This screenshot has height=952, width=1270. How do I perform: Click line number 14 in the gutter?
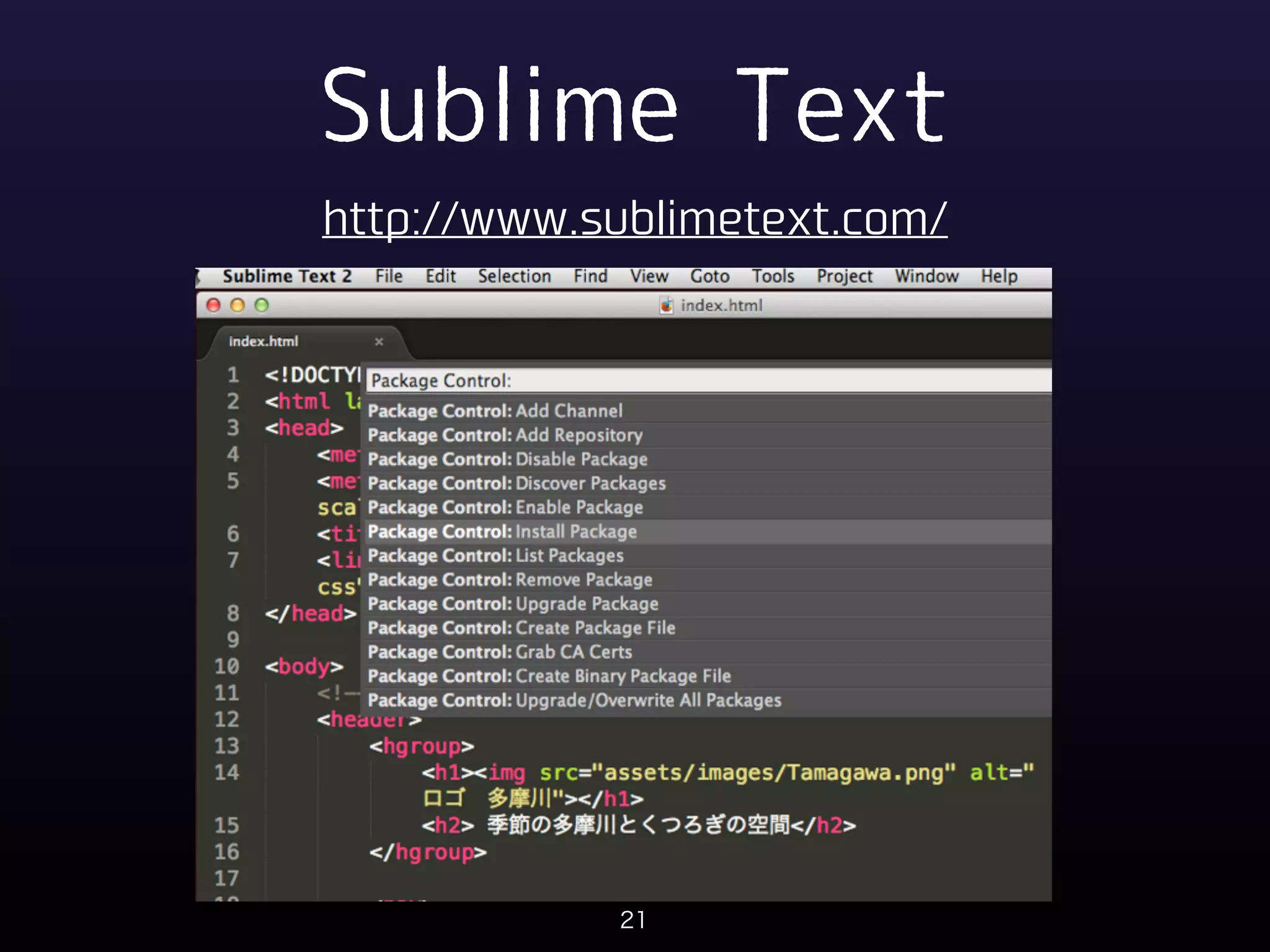tap(226, 772)
